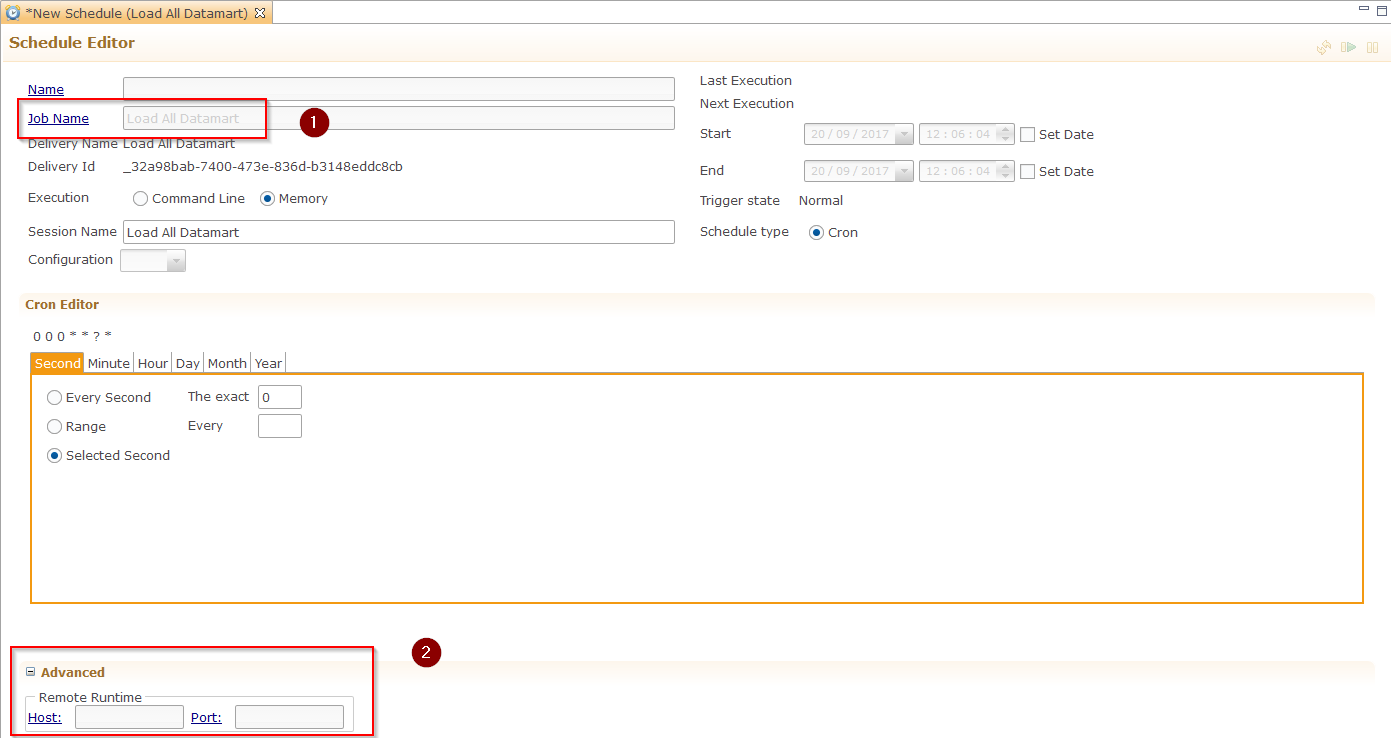1391x738 pixels.
Task: Click the cron expression '0 0 0 * * ? *'
Action: (x=73, y=336)
